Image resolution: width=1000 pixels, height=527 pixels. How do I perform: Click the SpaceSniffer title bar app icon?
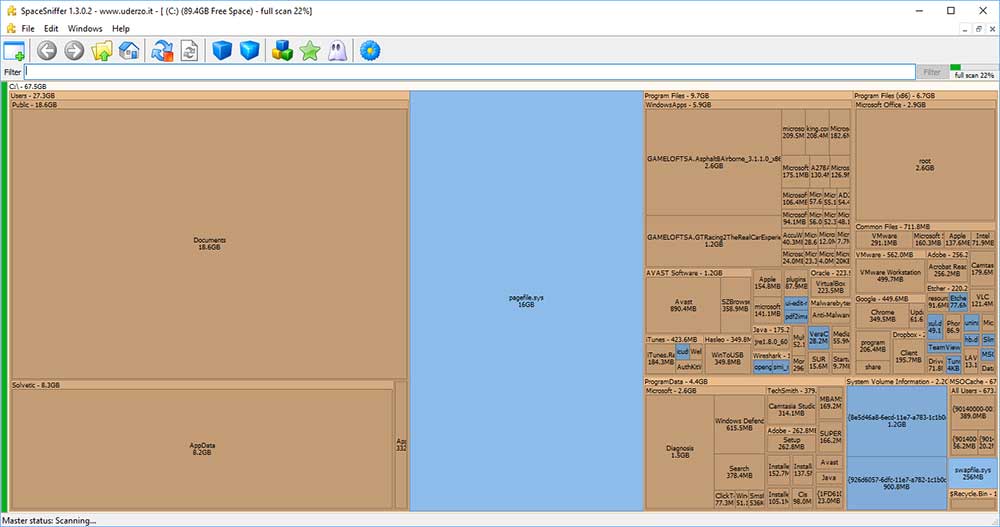click(11, 11)
